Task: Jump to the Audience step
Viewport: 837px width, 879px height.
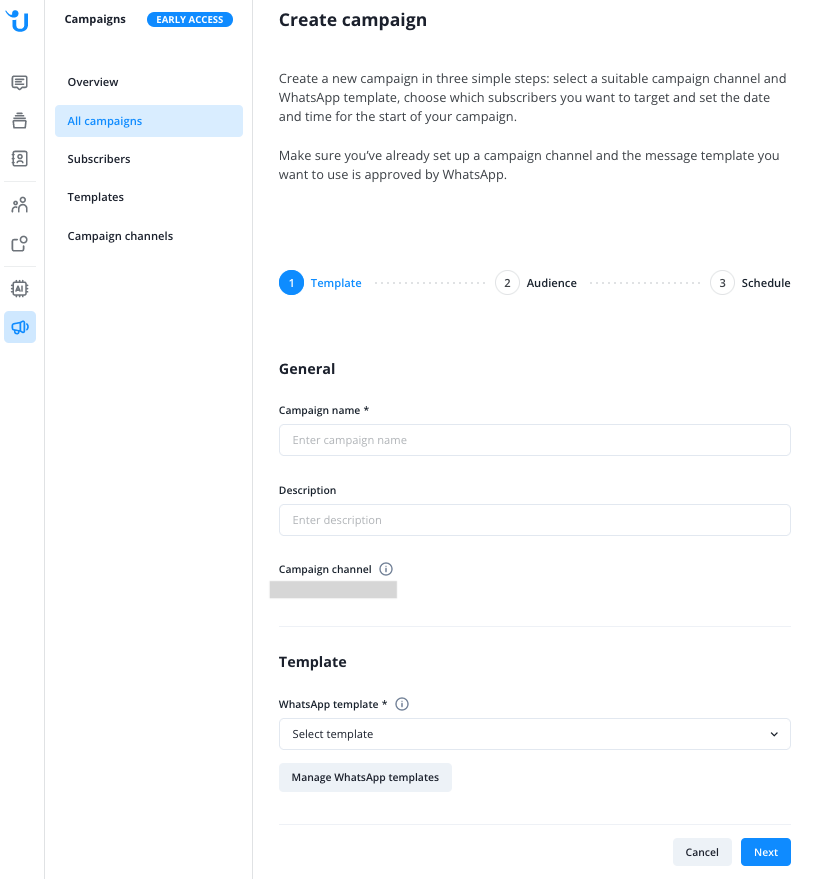Action: pyautogui.click(x=536, y=283)
